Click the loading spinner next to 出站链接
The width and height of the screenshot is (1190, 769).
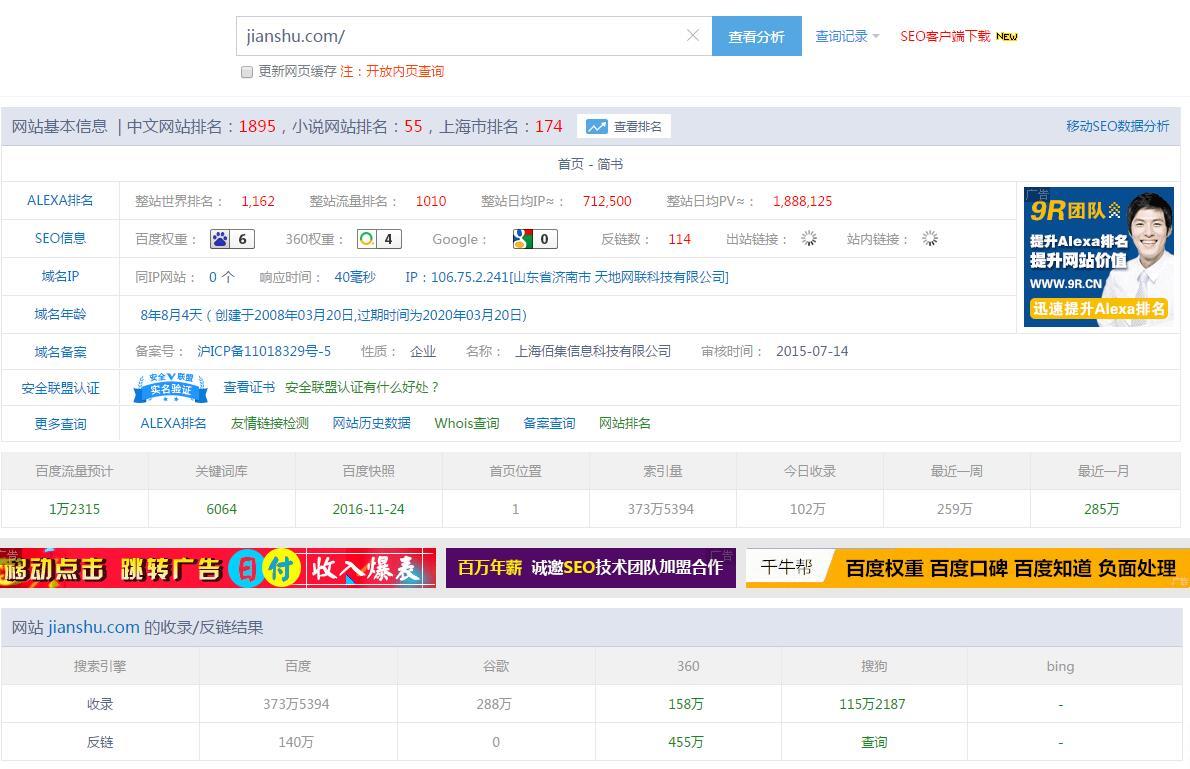click(808, 239)
